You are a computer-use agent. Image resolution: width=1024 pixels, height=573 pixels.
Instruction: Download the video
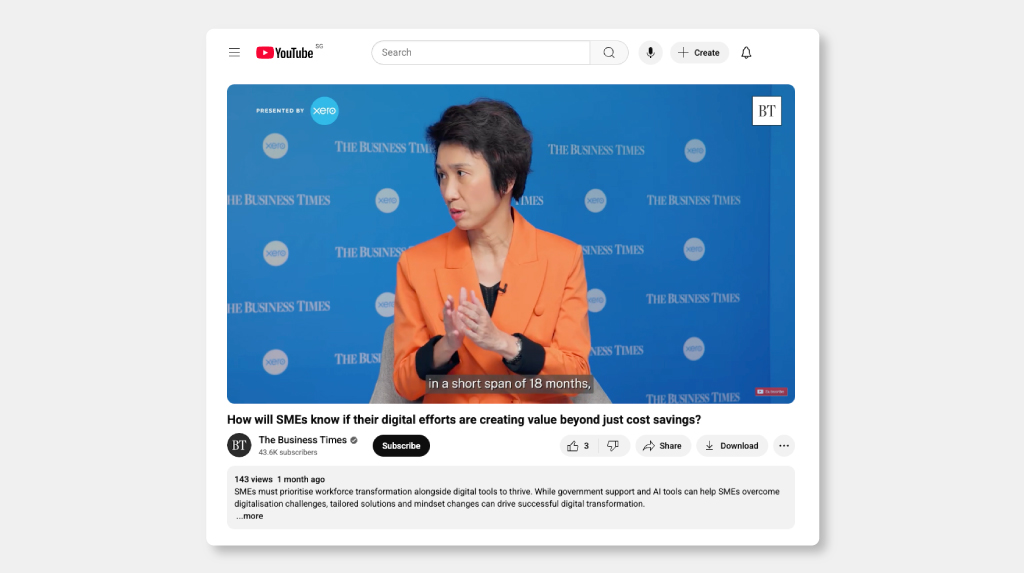coord(731,446)
